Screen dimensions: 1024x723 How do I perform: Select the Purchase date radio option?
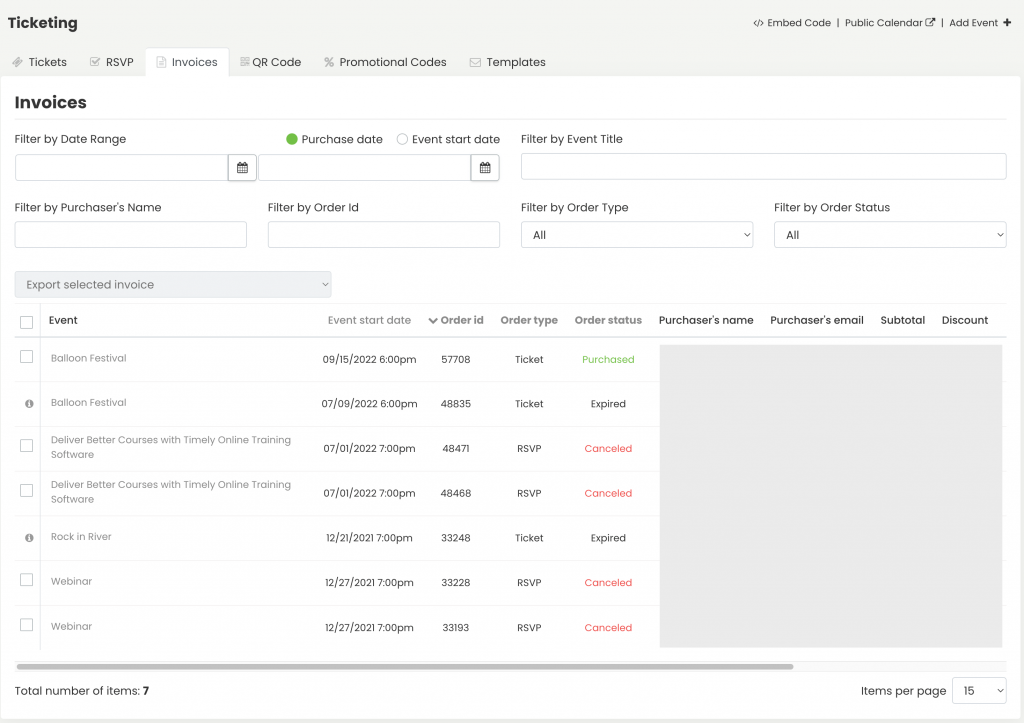coord(292,140)
